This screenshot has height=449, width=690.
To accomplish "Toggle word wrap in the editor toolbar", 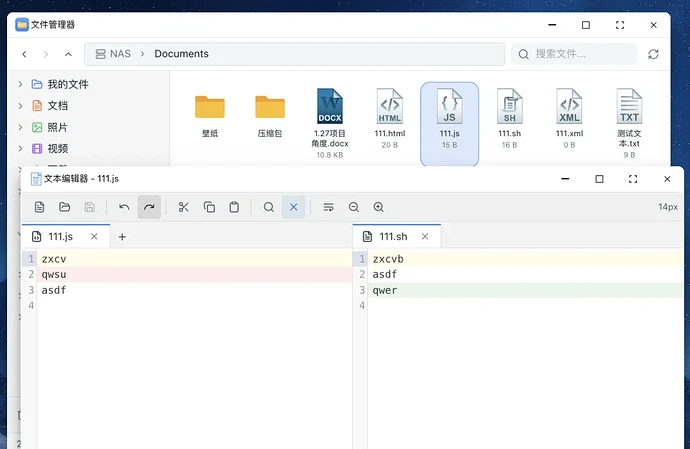I will tap(328, 207).
